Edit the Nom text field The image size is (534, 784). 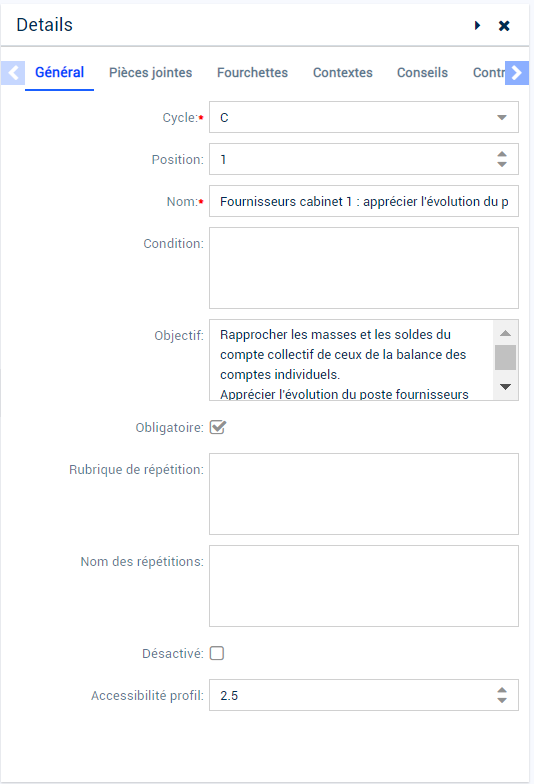click(364, 201)
